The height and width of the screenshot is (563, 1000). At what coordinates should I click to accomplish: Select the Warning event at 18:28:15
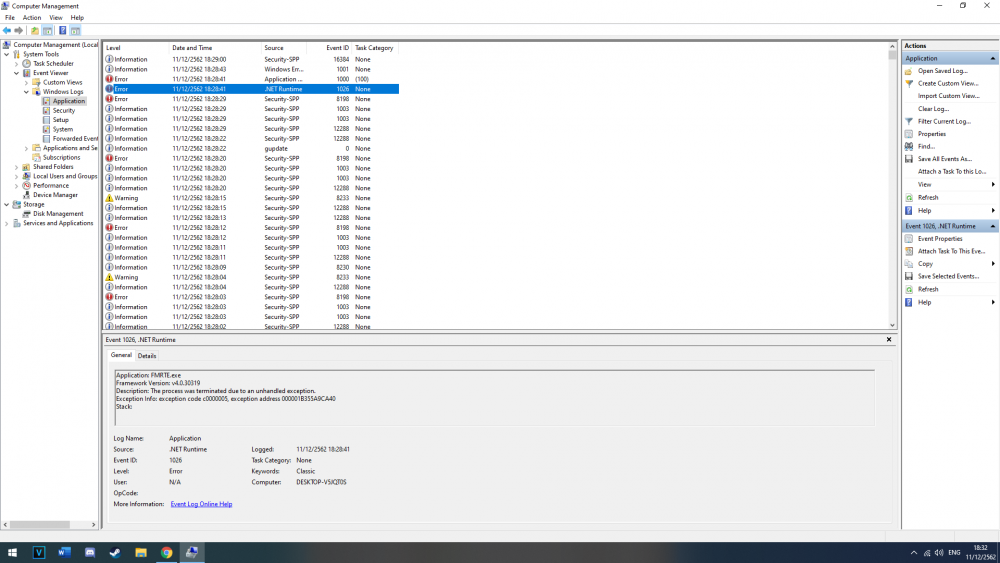point(251,198)
